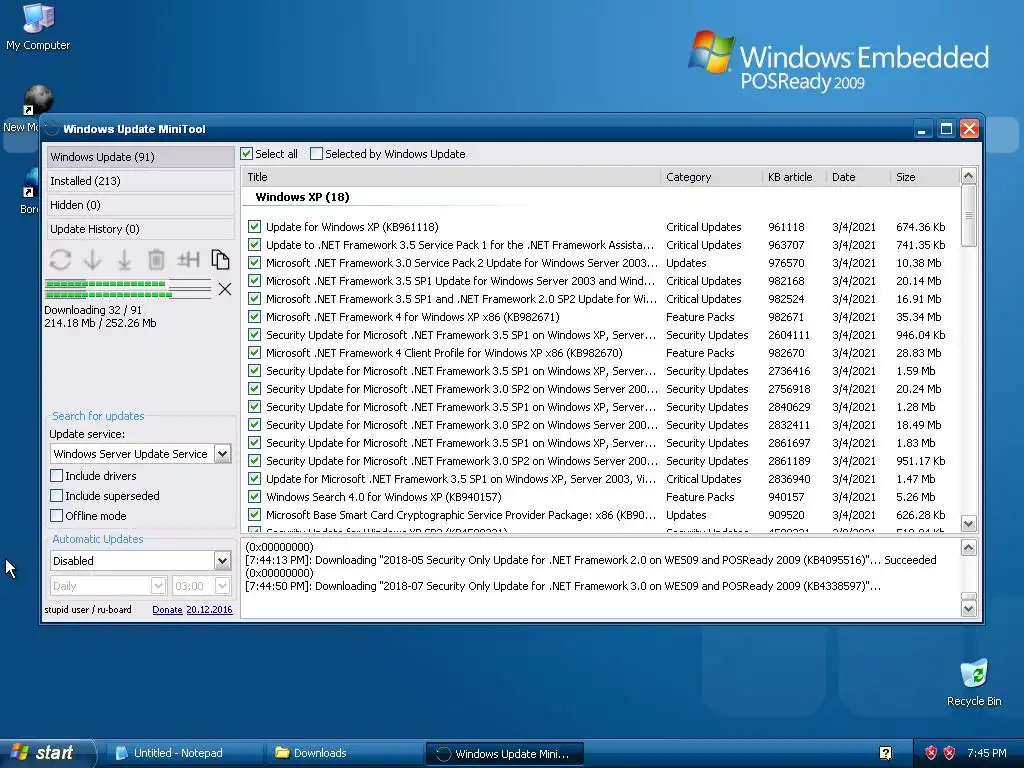Enable Include drivers checkbox
The image size is (1024, 768).
(57, 475)
